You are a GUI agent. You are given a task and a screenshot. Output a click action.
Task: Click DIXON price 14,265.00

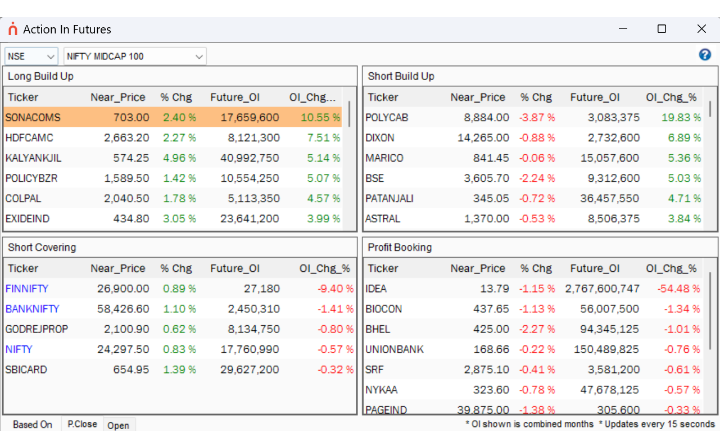(x=483, y=138)
